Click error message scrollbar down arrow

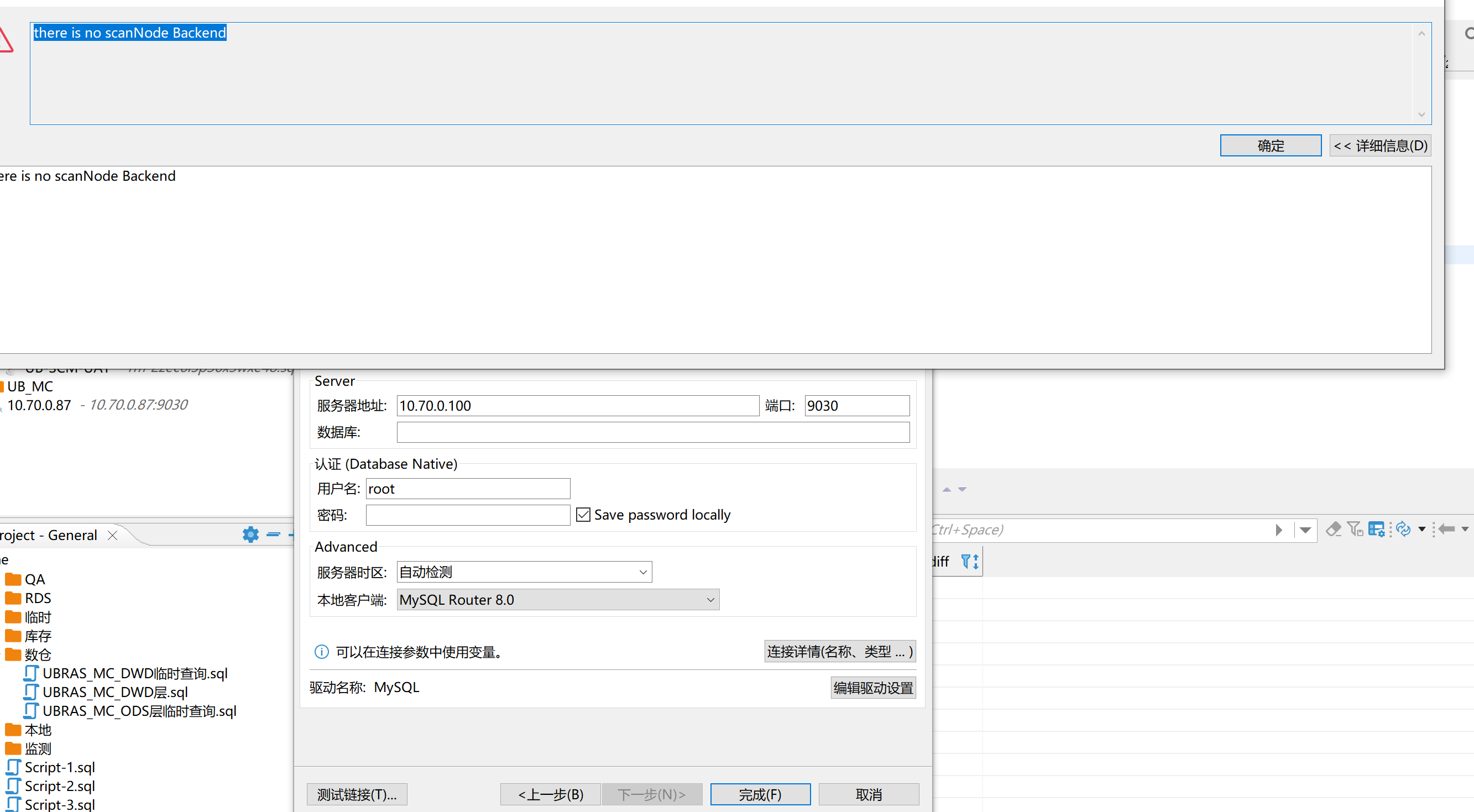tap(1421, 115)
